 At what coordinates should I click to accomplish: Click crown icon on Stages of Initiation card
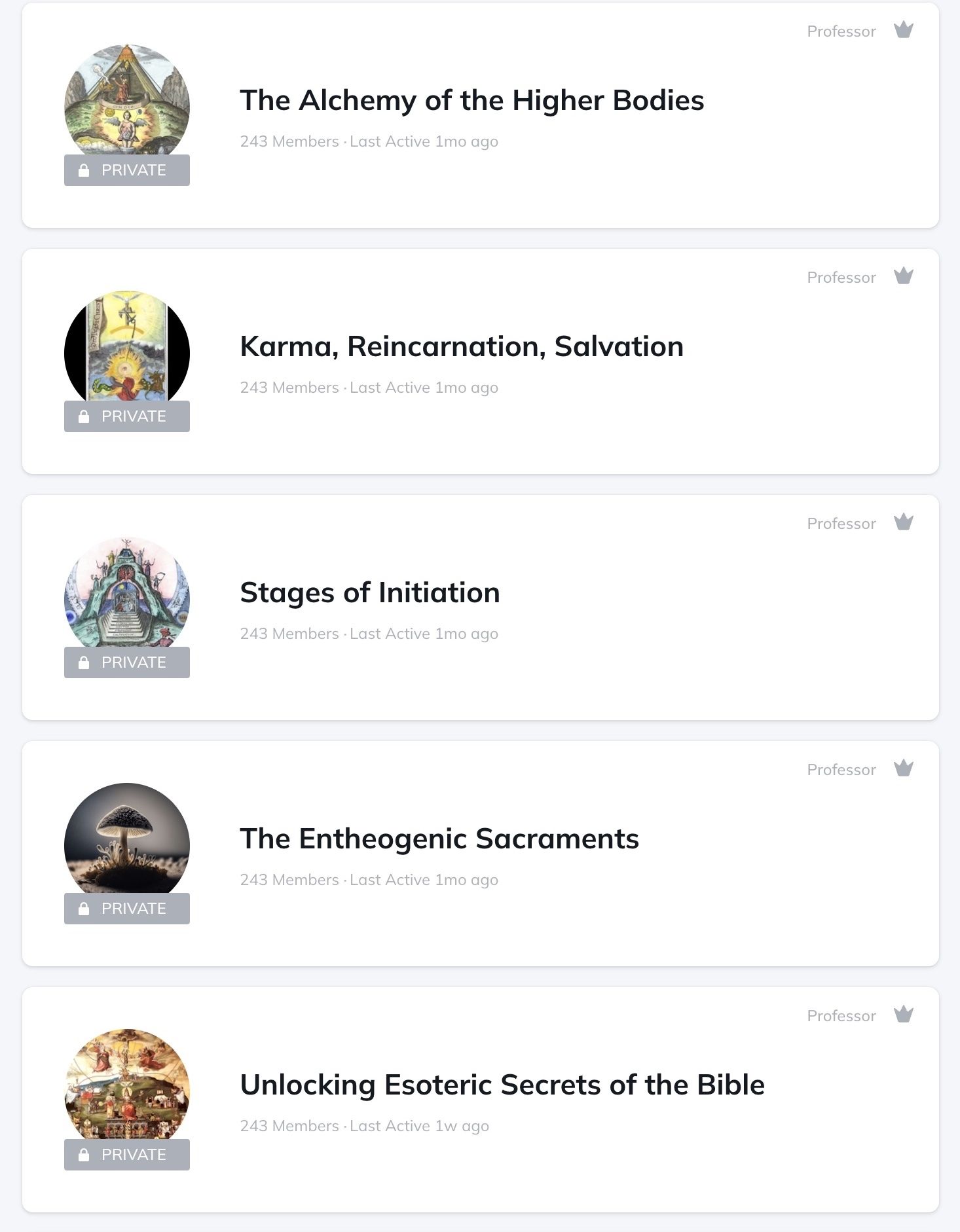904,522
